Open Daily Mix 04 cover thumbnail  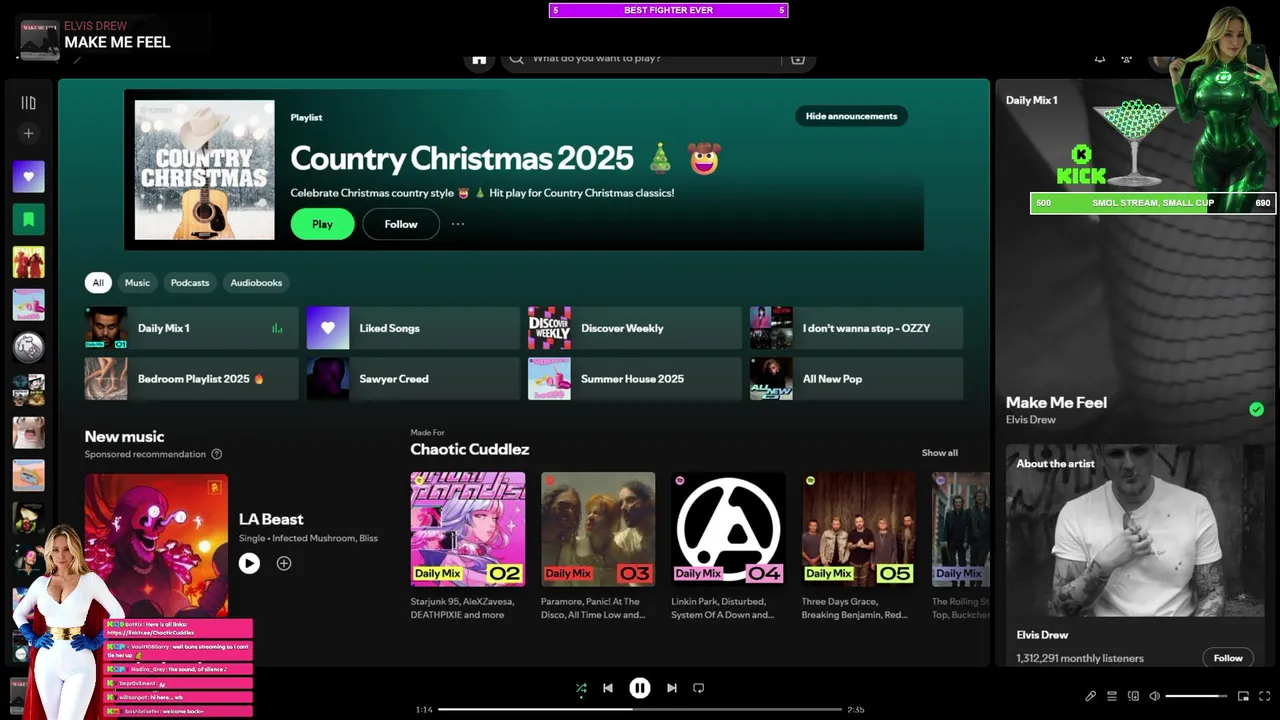coord(728,529)
